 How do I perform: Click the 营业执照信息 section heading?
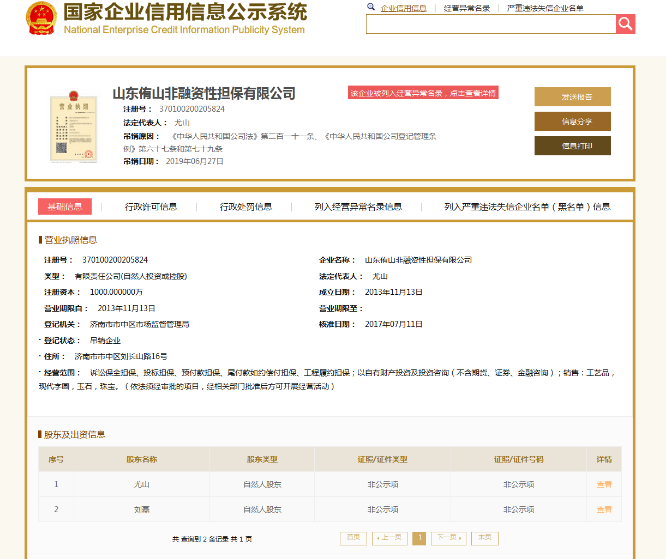click(71, 240)
